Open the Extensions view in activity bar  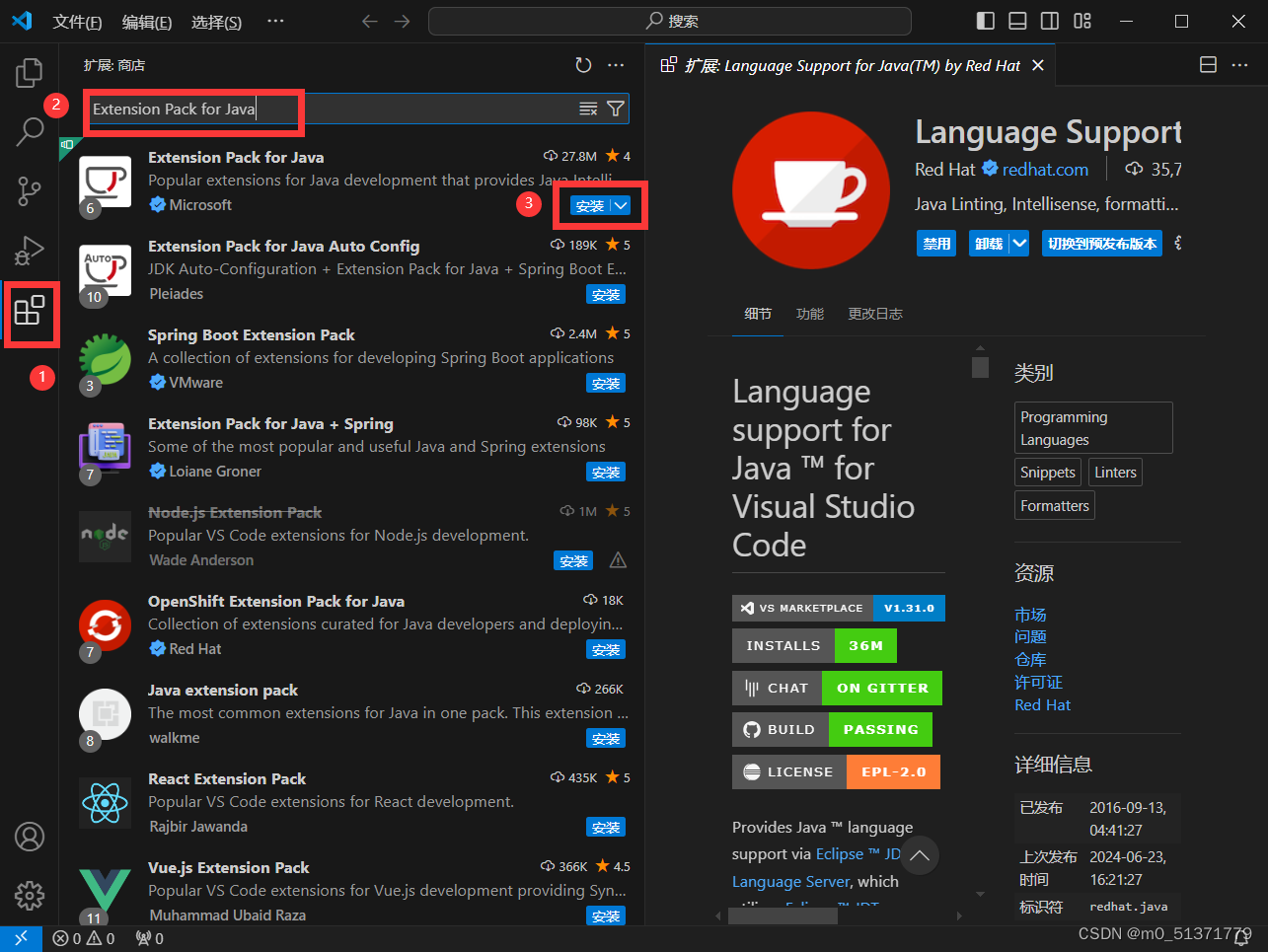(30, 311)
